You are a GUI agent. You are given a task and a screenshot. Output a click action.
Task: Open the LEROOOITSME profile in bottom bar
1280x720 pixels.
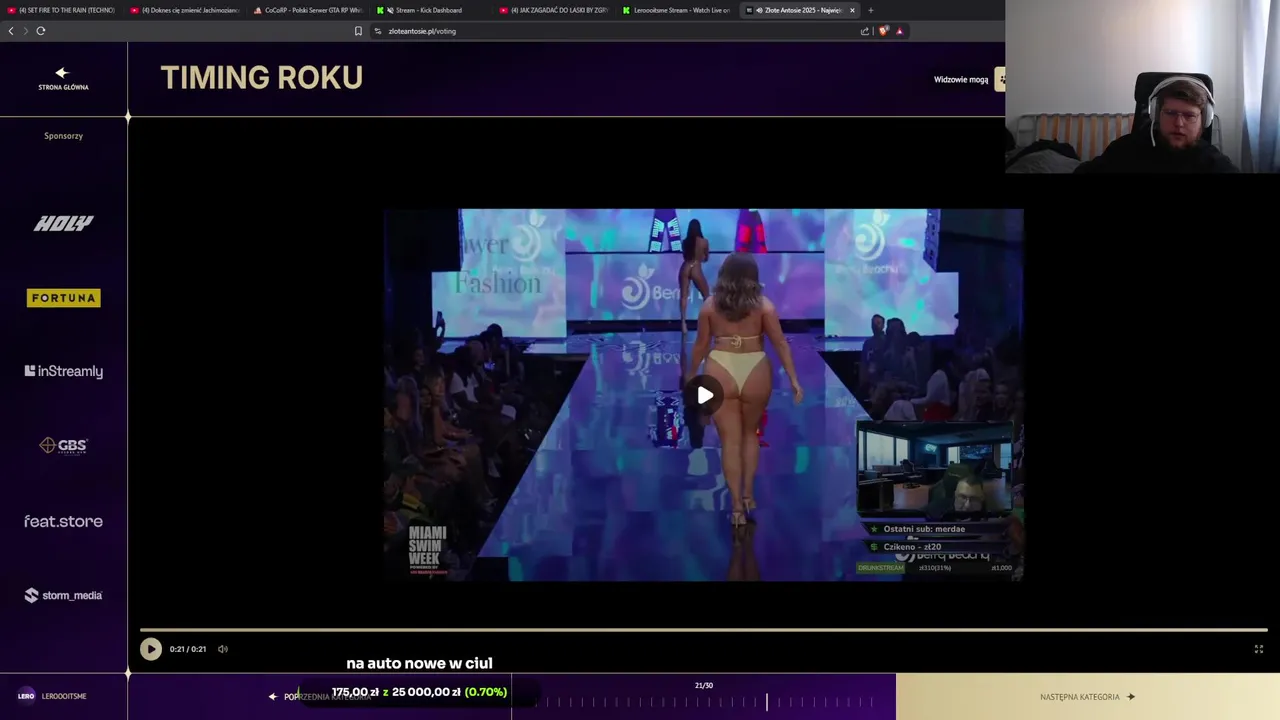click(52, 696)
